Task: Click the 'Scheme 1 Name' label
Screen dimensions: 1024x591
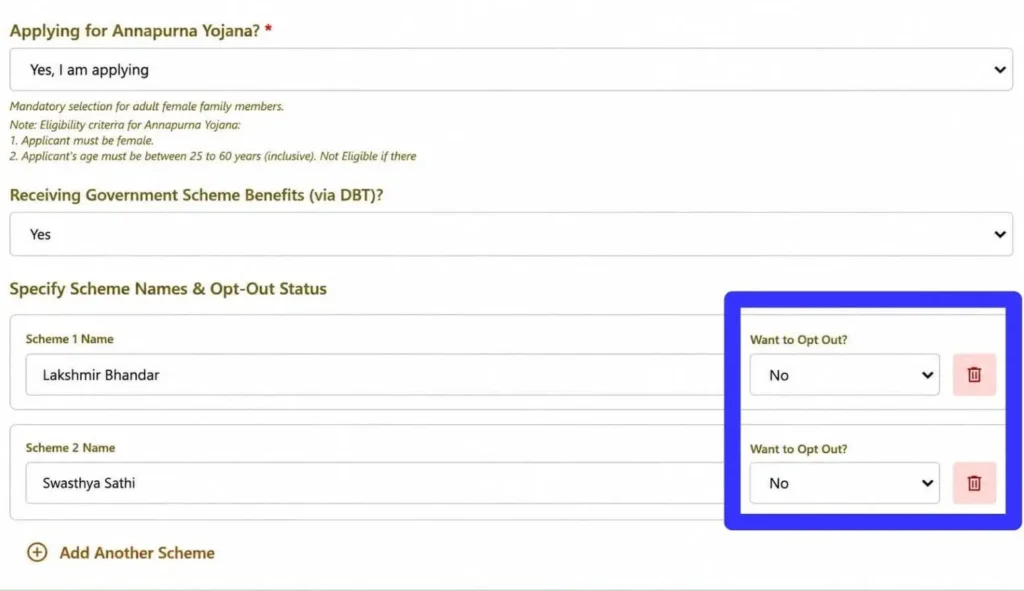Action: [69, 339]
